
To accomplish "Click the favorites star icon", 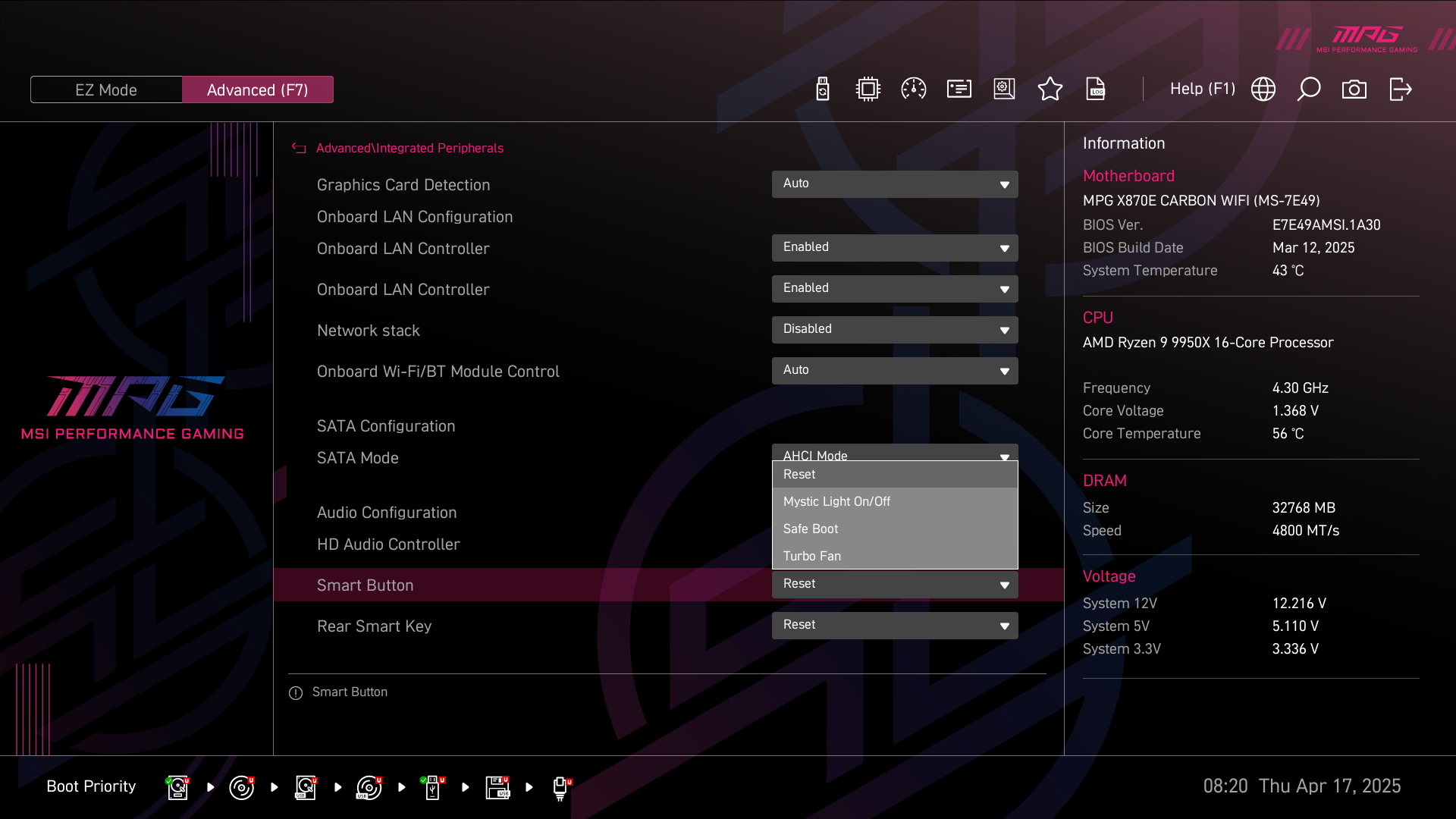I will click(x=1050, y=89).
